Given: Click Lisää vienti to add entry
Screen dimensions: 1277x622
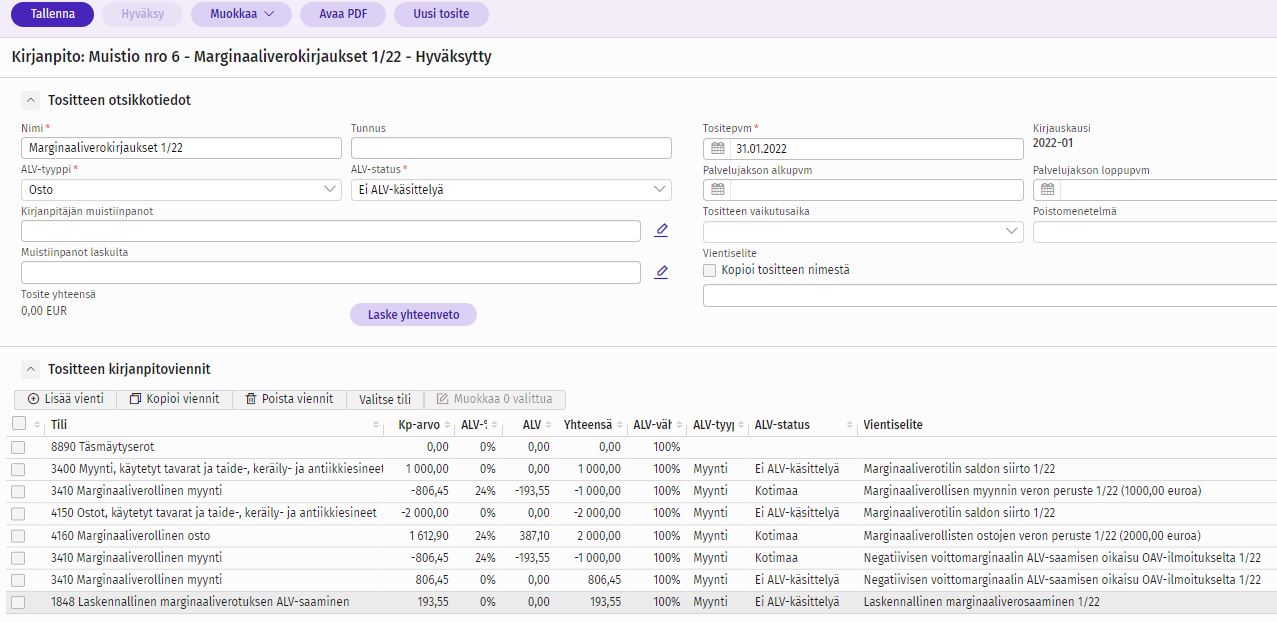Looking at the screenshot, I should [65, 399].
